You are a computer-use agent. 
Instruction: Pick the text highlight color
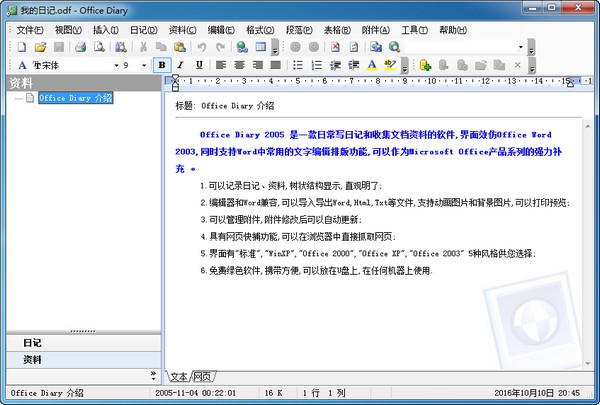(390, 65)
